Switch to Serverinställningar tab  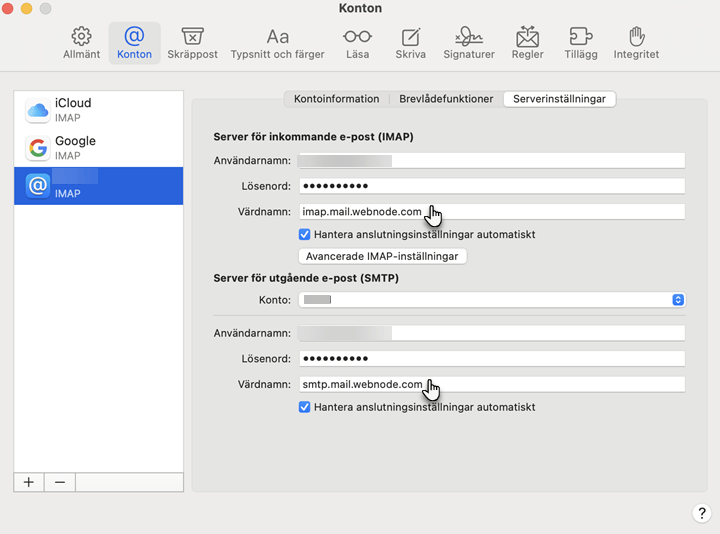pos(559,99)
